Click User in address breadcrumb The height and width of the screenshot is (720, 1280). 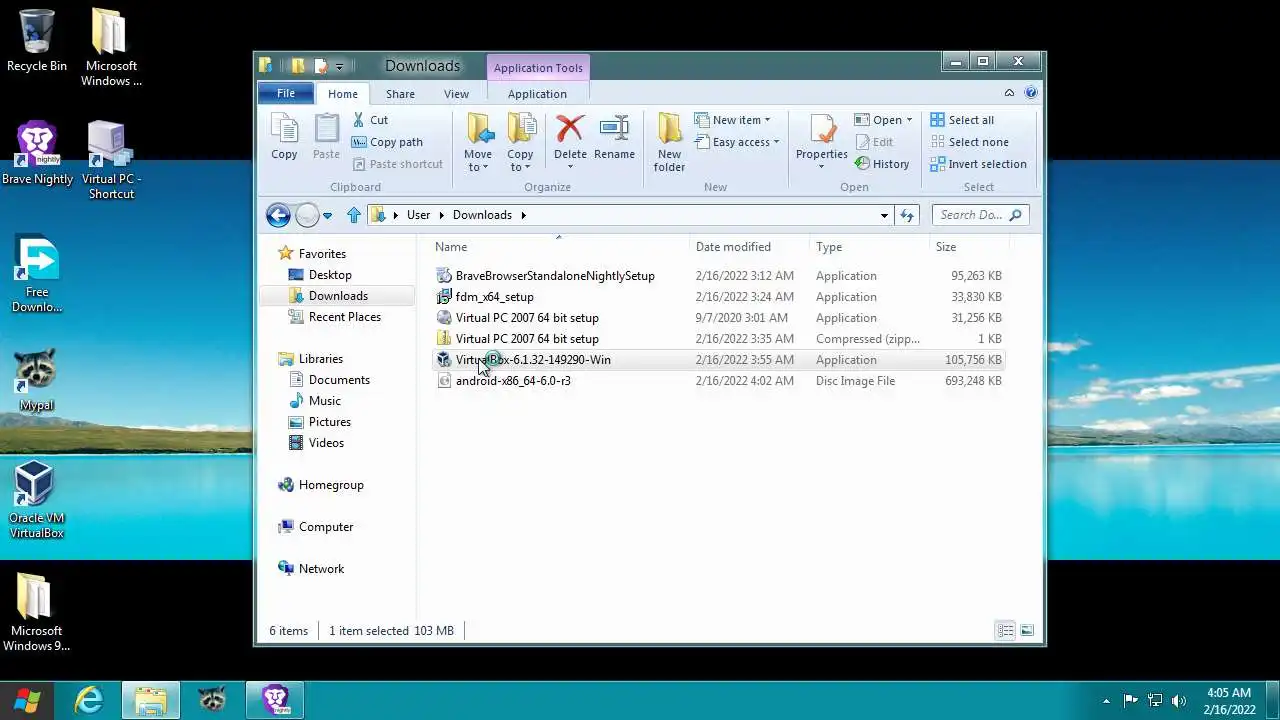click(418, 215)
